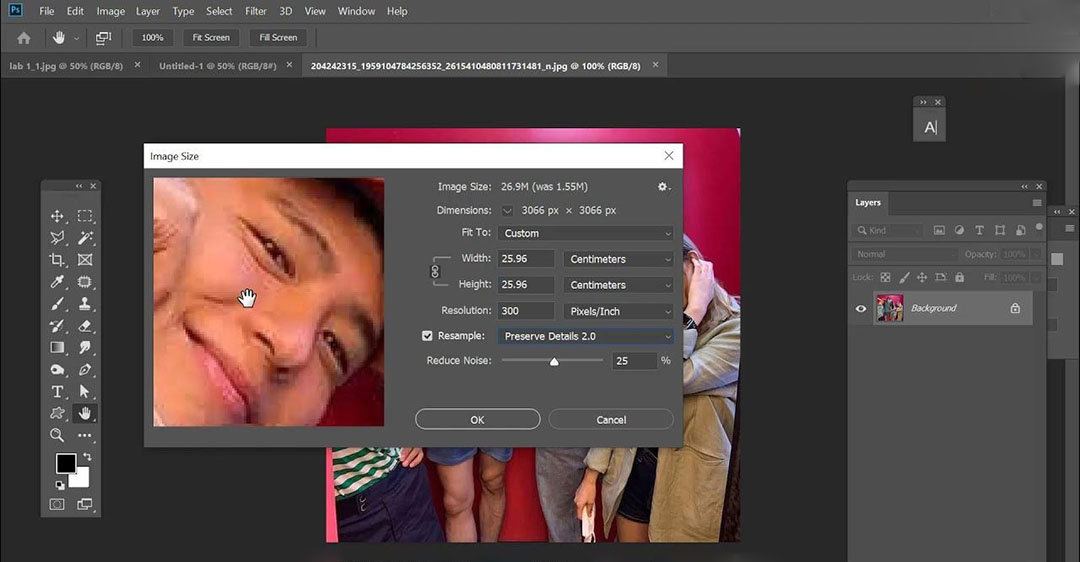Open the Dimensions units dropdown arrow
The image size is (1080, 562).
[507, 211]
